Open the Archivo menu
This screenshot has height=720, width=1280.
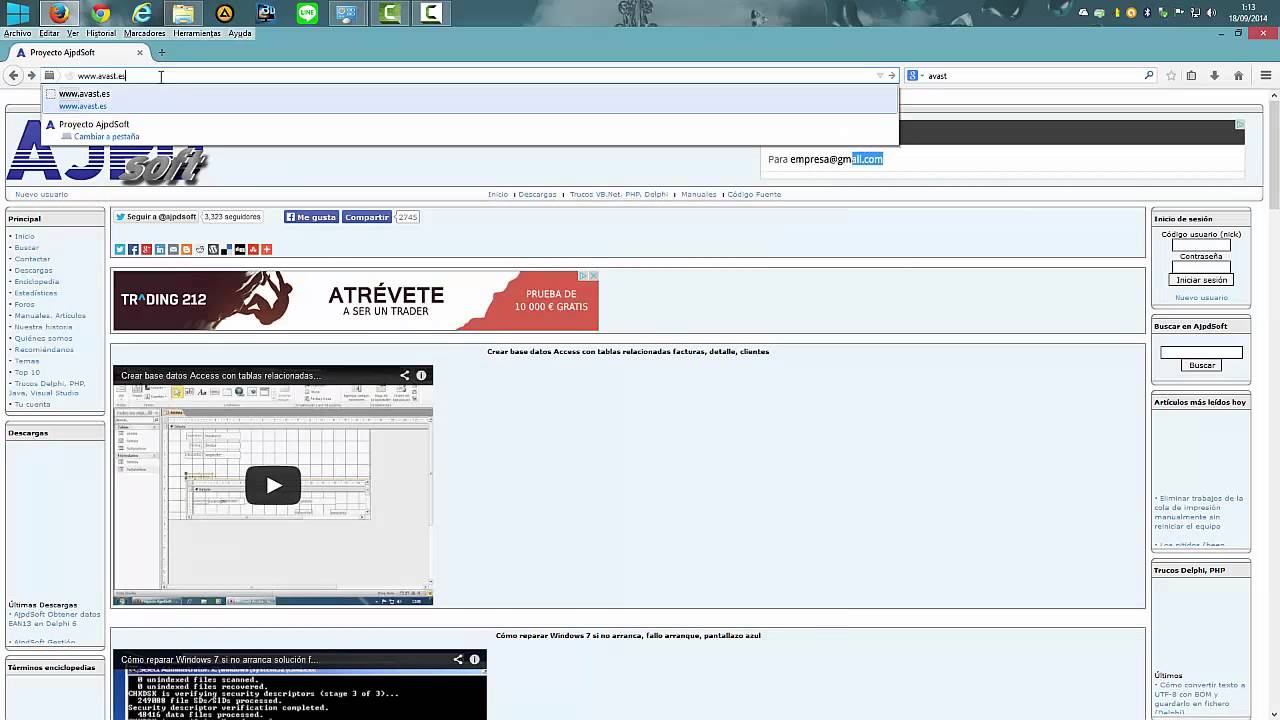(18, 33)
